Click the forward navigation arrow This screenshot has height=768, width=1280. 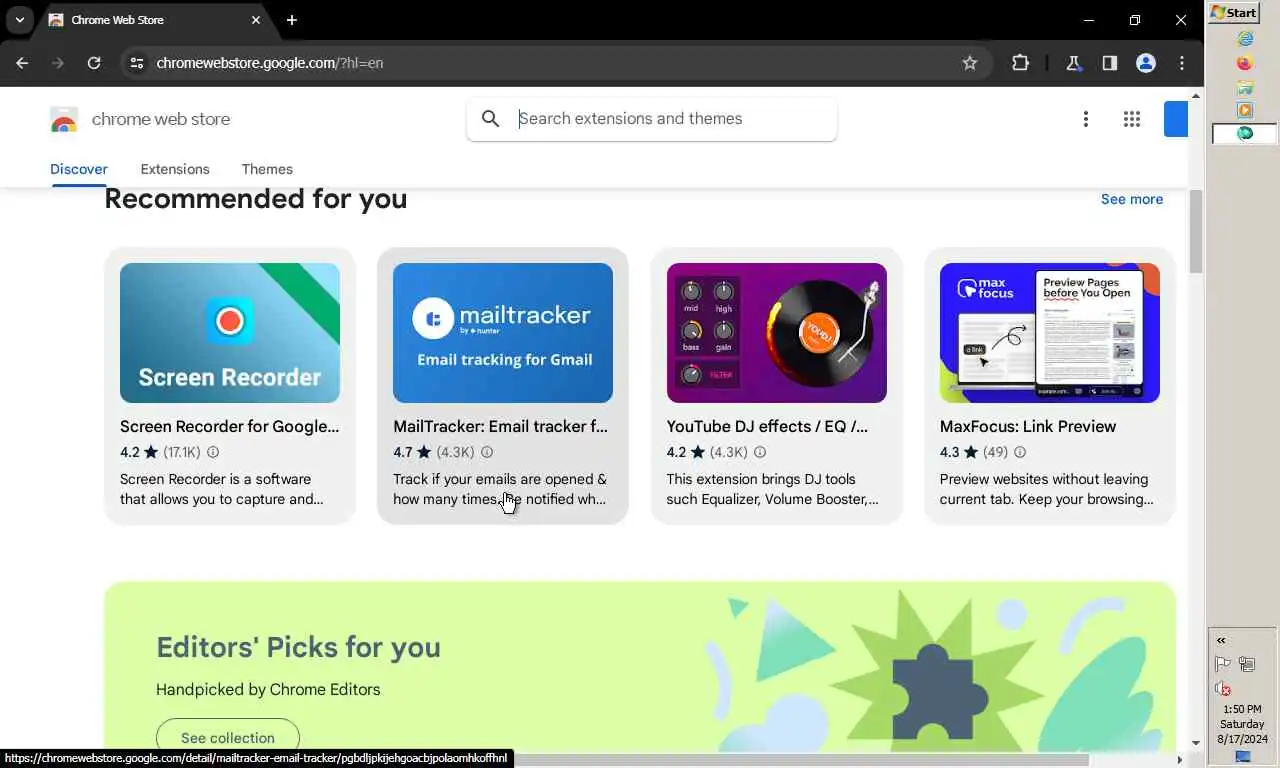coord(58,63)
